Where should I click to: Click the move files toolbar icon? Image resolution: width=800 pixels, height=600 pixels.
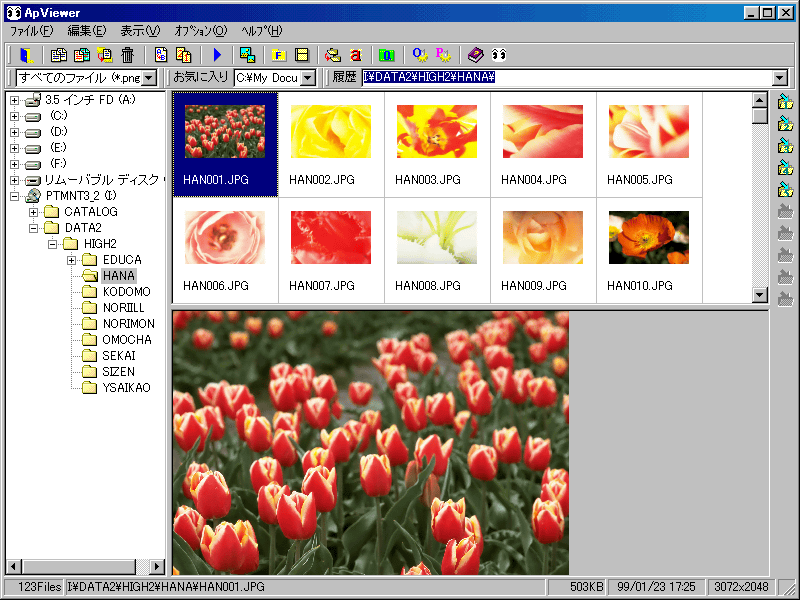click(82, 55)
